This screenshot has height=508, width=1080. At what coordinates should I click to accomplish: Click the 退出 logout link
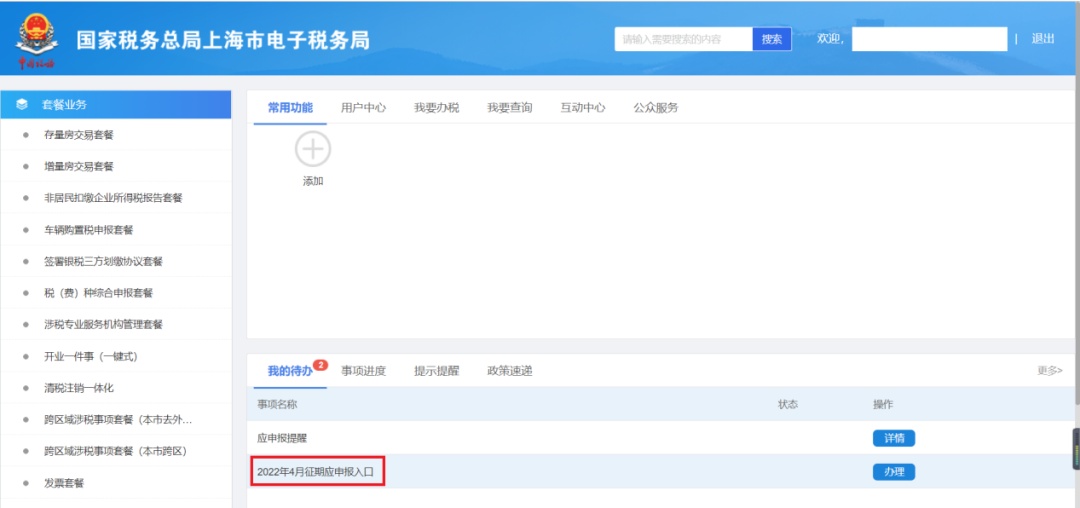tap(1043, 39)
